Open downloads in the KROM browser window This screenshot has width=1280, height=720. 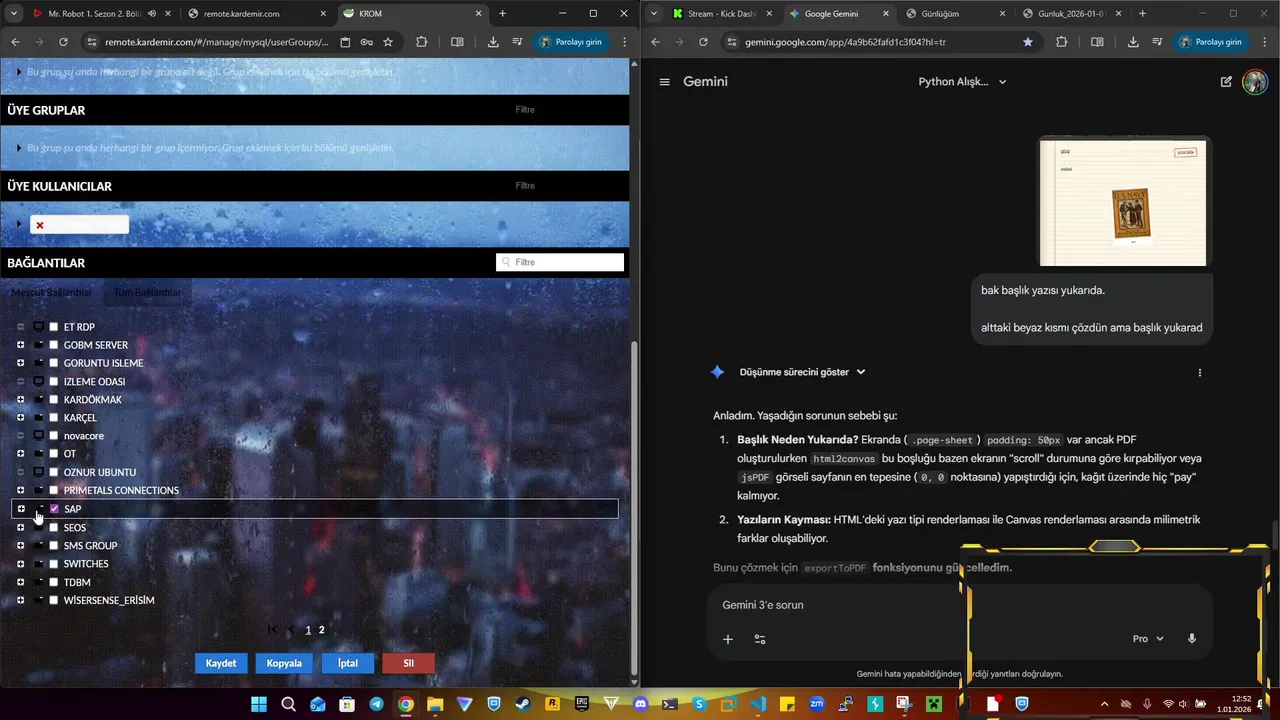[x=493, y=42]
